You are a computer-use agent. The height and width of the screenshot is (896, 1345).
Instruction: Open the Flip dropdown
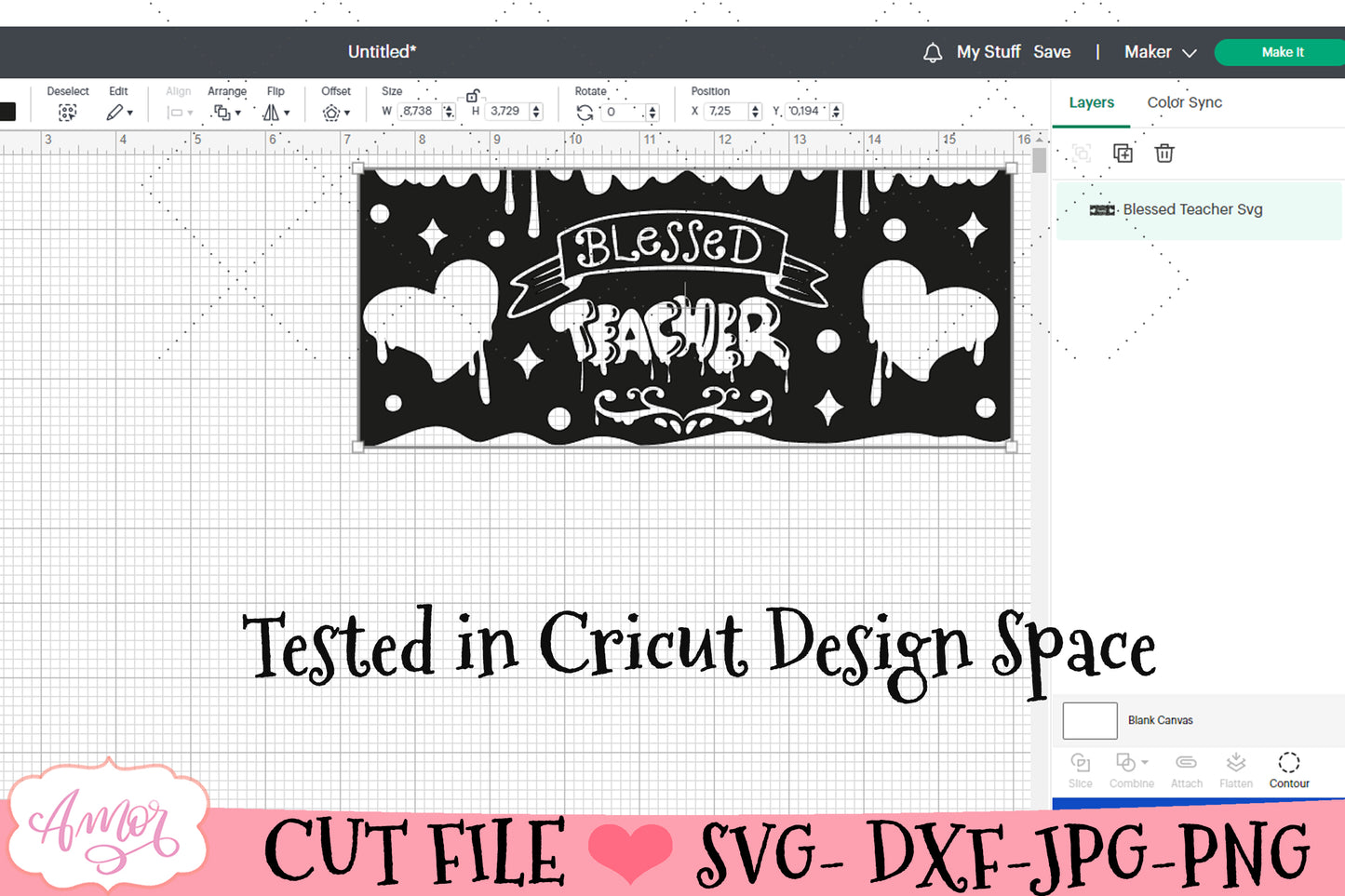(x=276, y=113)
